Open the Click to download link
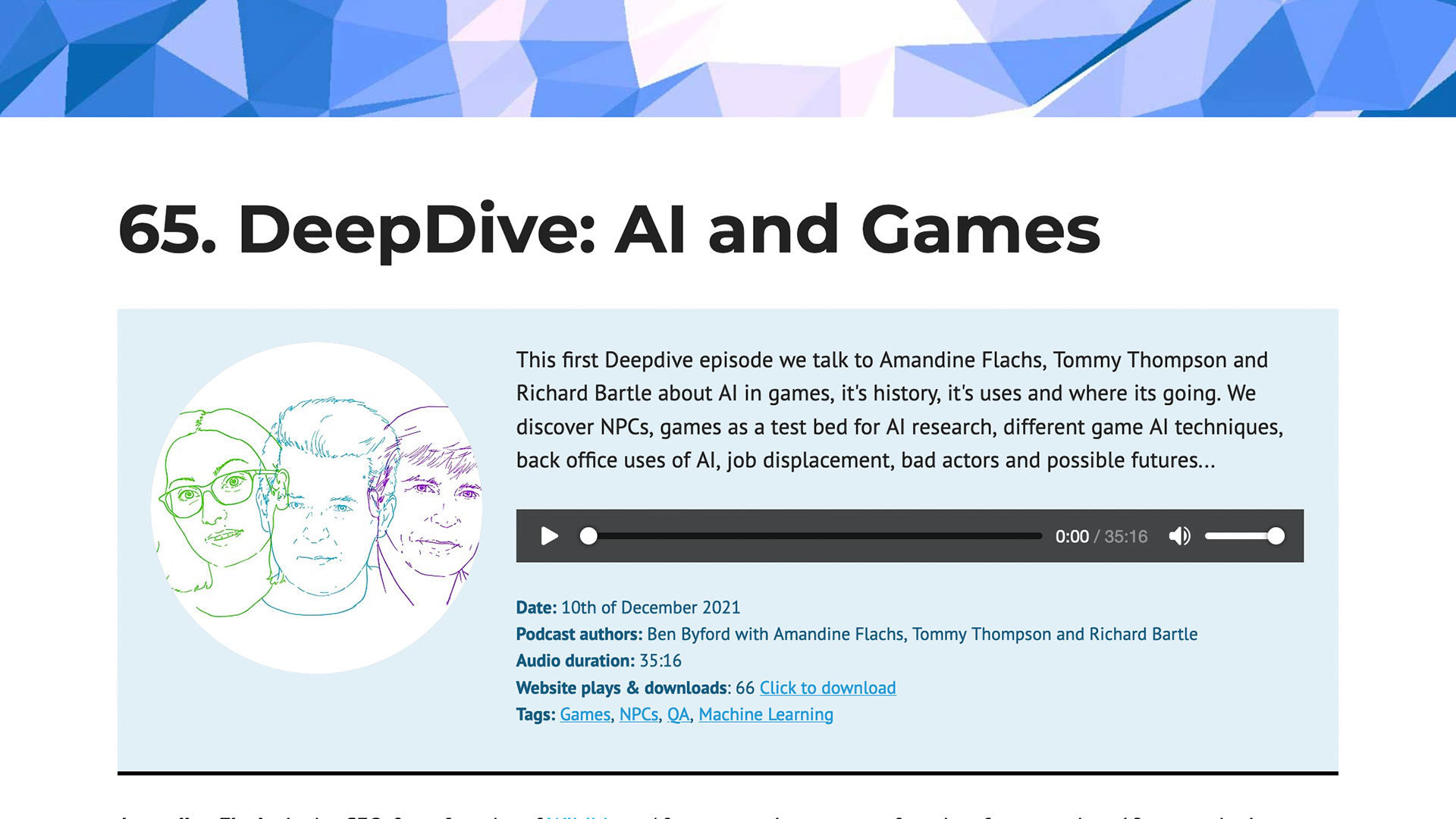Viewport: 1456px width, 819px height. coord(827,688)
